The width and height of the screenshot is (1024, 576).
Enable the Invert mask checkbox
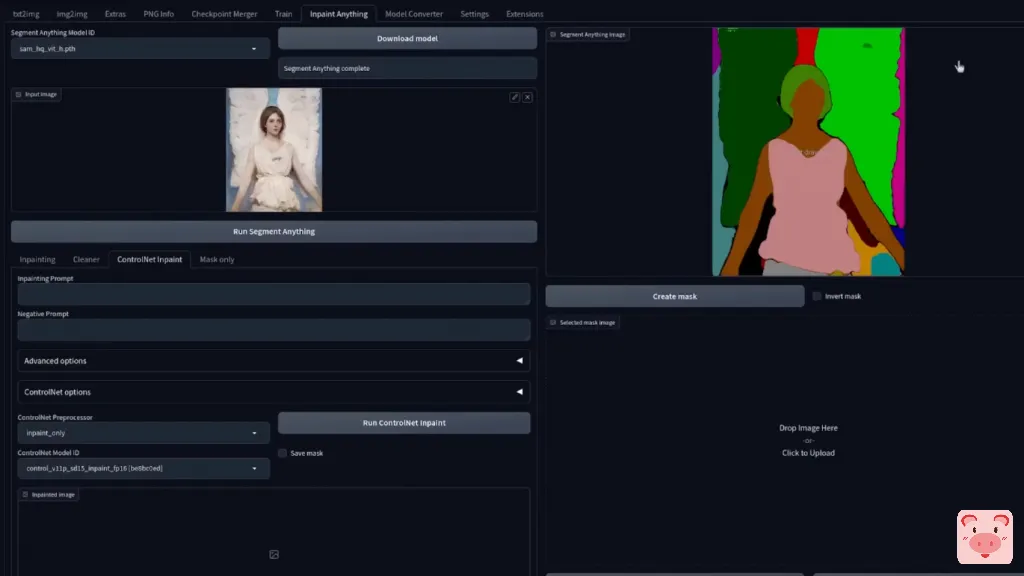click(x=817, y=296)
